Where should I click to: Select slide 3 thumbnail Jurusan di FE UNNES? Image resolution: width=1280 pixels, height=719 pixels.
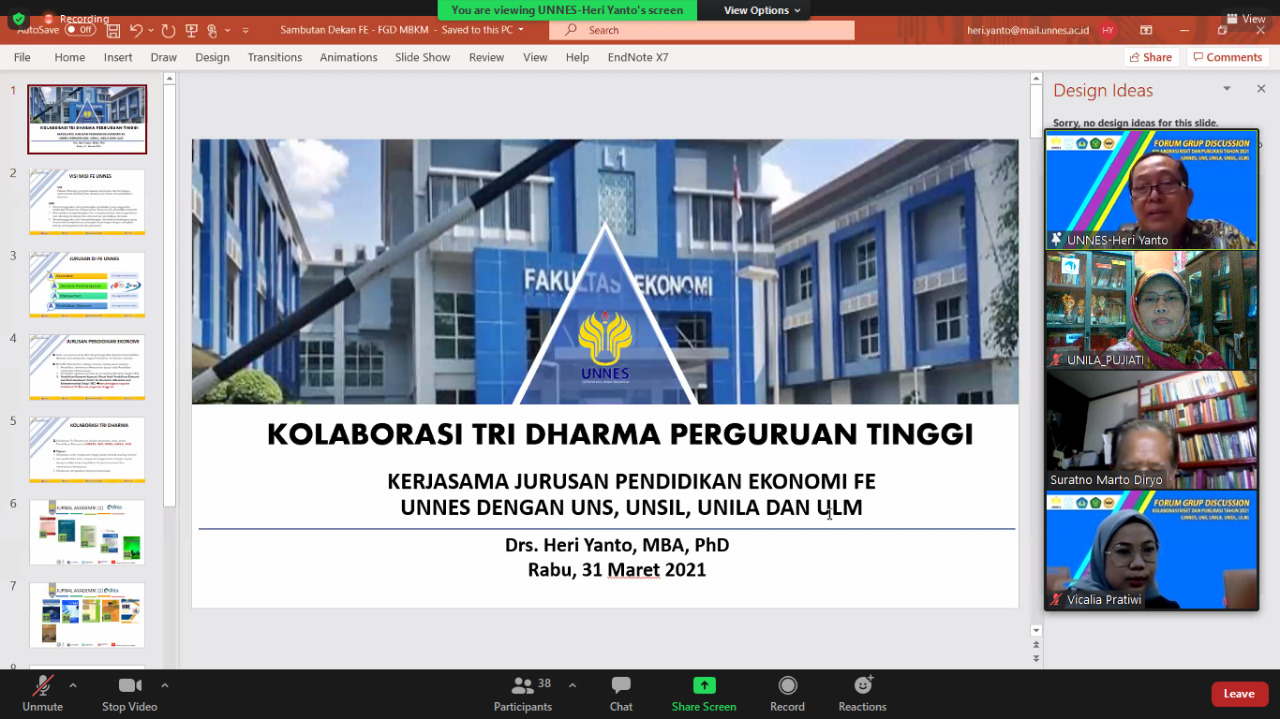click(87, 285)
